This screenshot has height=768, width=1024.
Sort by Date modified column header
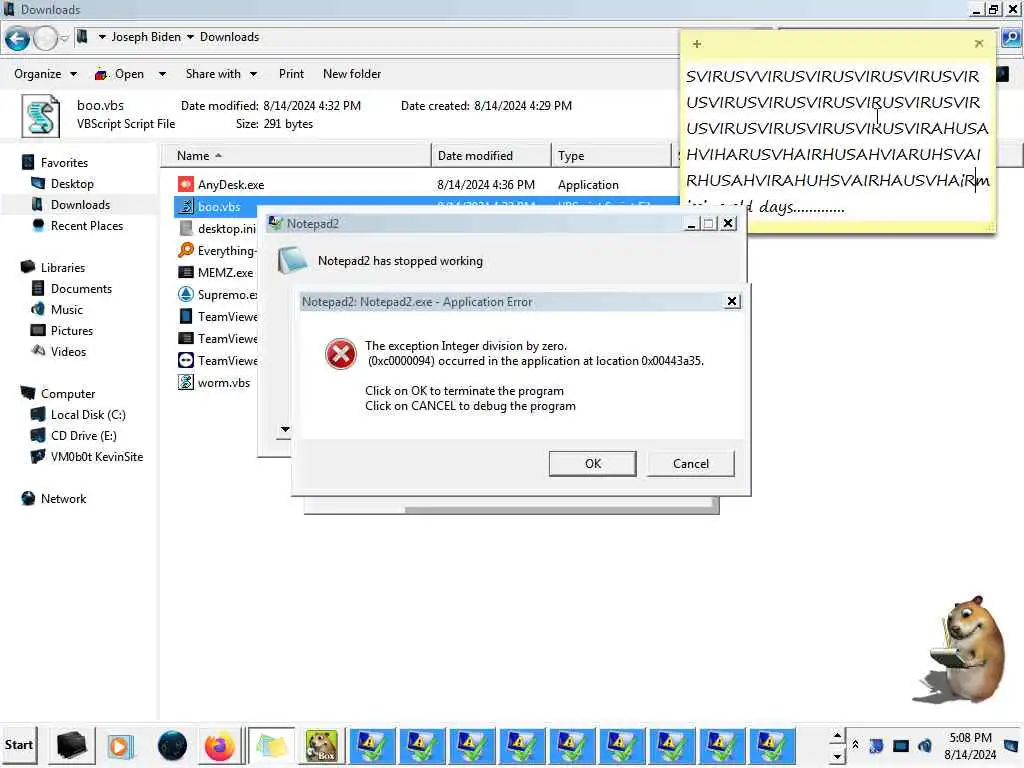pos(491,155)
